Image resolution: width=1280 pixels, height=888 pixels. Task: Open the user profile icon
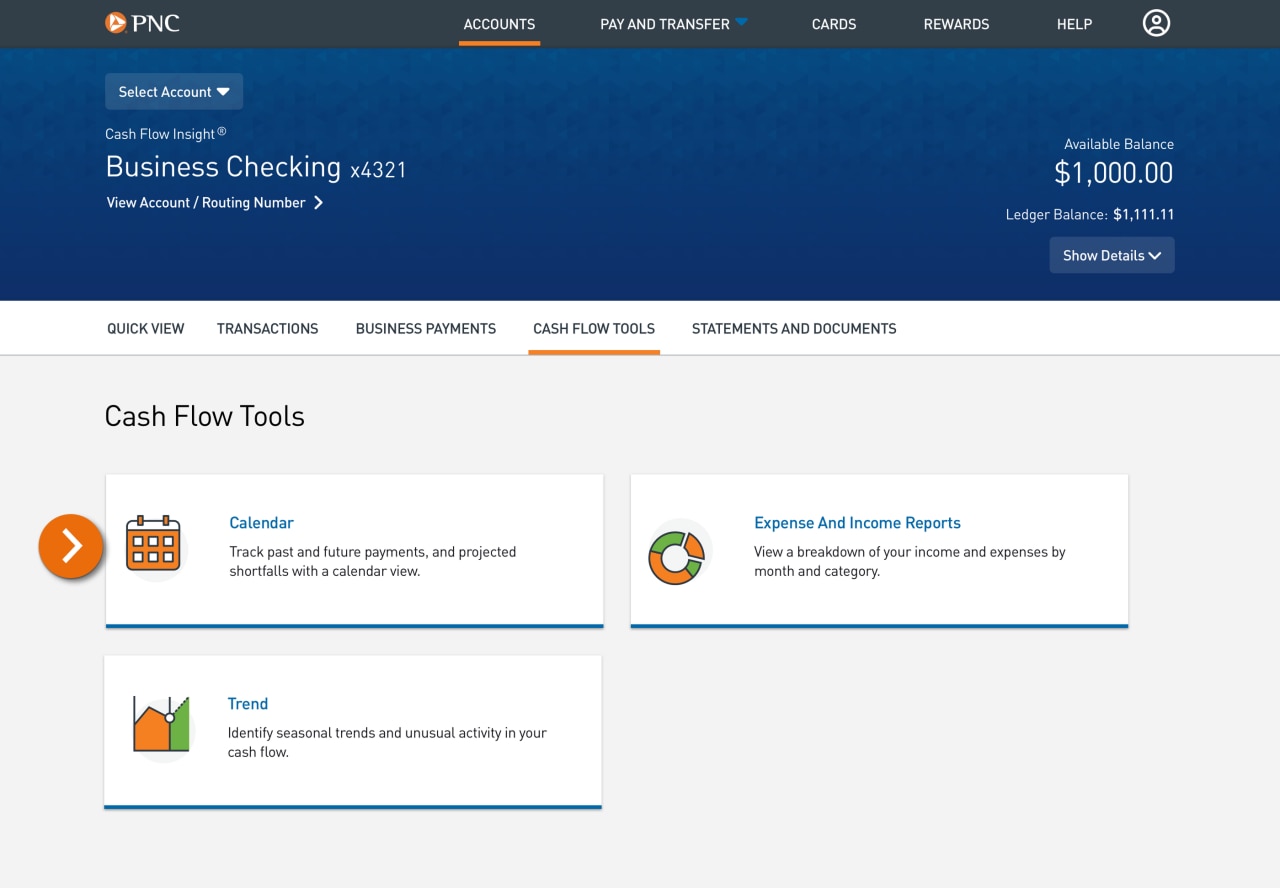[x=1156, y=23]
